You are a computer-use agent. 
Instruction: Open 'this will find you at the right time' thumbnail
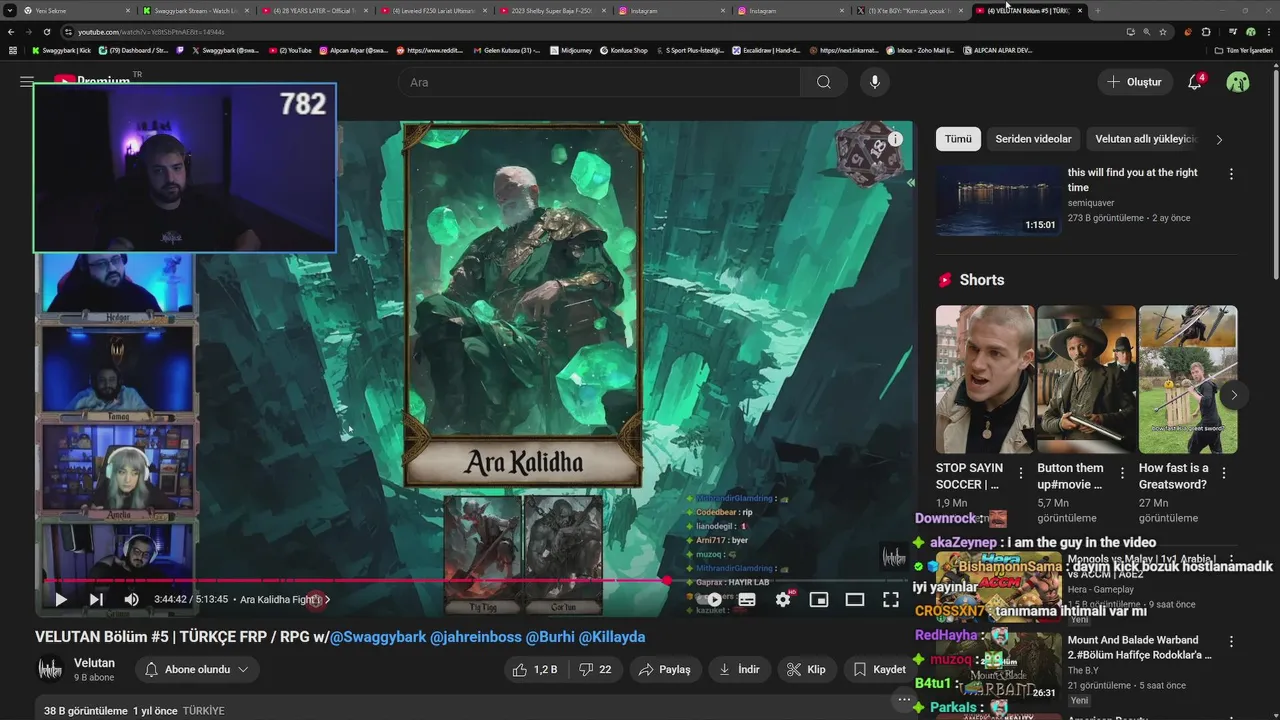tap(998, 200)
